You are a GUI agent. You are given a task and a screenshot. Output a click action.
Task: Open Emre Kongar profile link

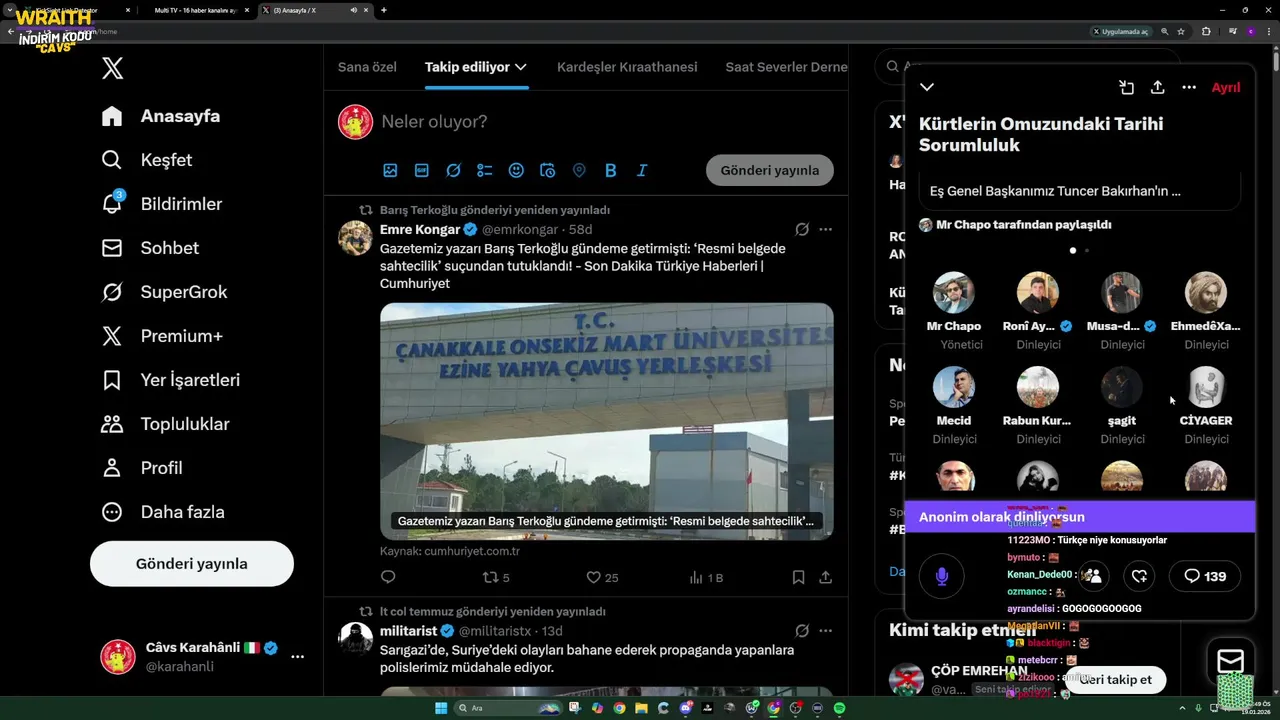(x=420, y=229)
